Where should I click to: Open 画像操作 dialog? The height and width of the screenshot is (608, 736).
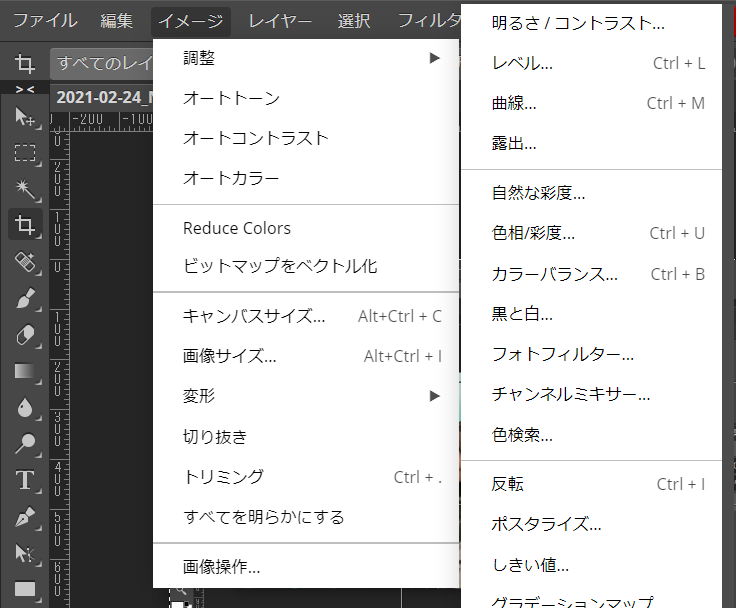point(306,567)
